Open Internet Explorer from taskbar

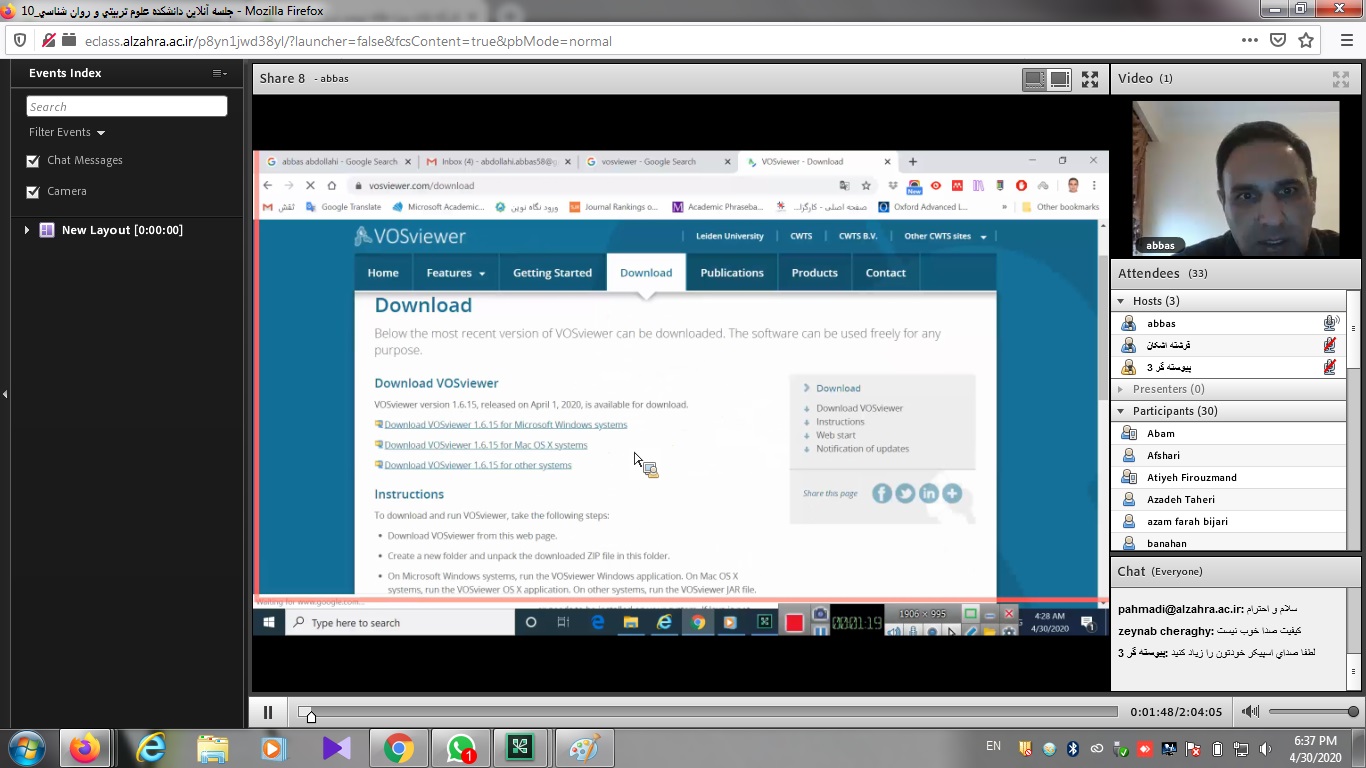pyautogui.click(x=151, y=748)
